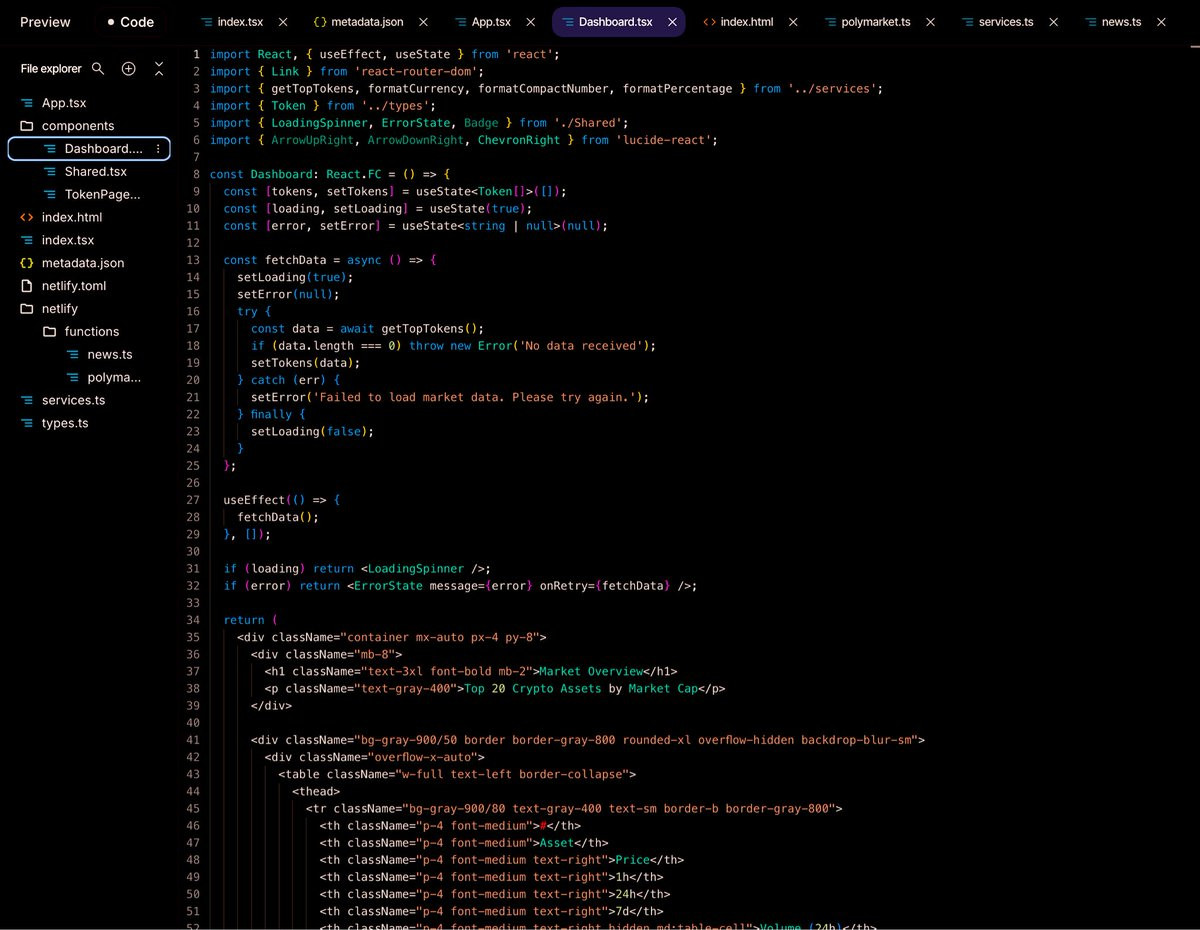Open three-dot menu beside Dashboard file
Screen dimensions: 1200x930
[158, 149]
